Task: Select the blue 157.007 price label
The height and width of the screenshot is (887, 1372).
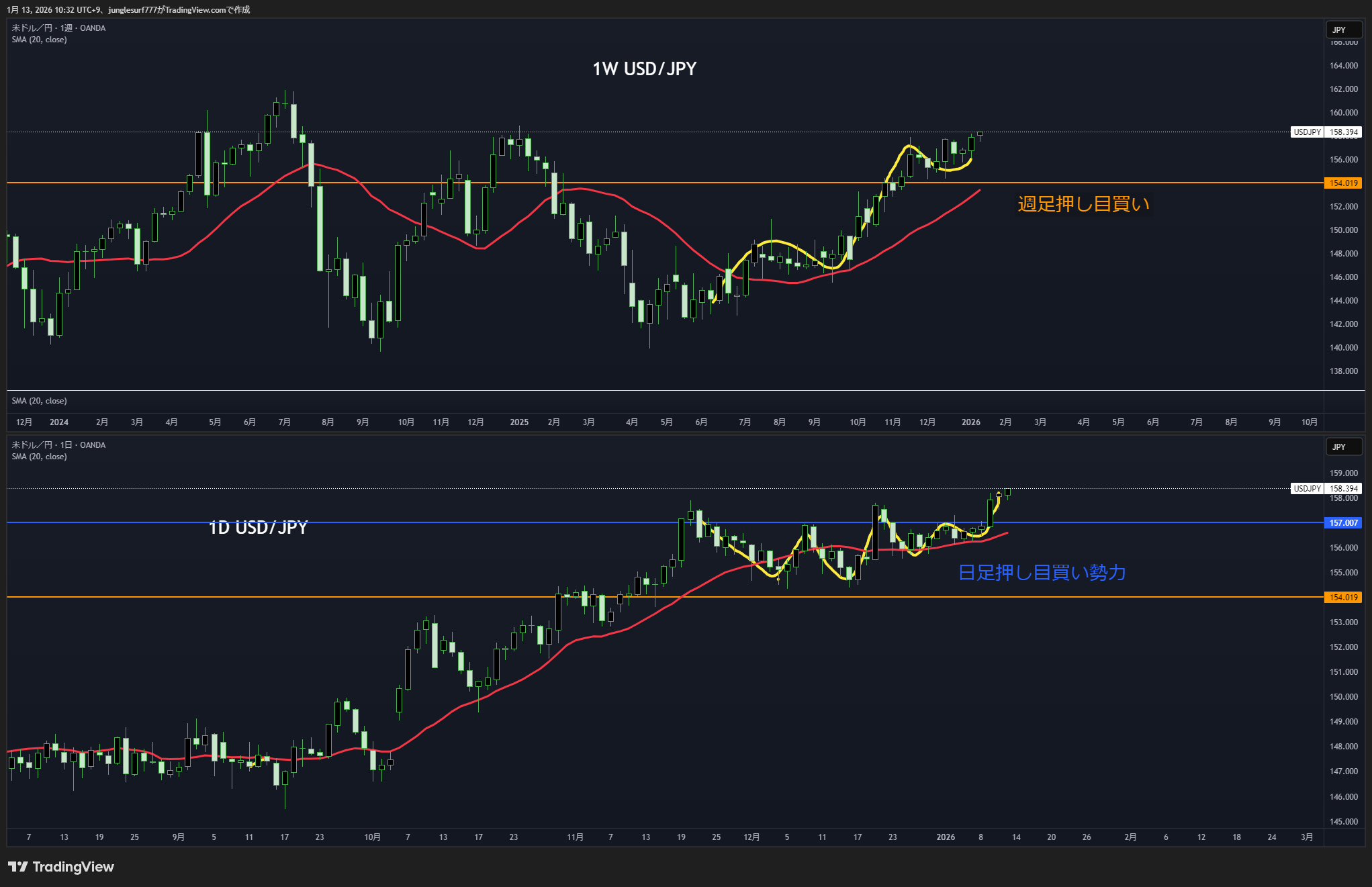Action: pos(1343,523)
